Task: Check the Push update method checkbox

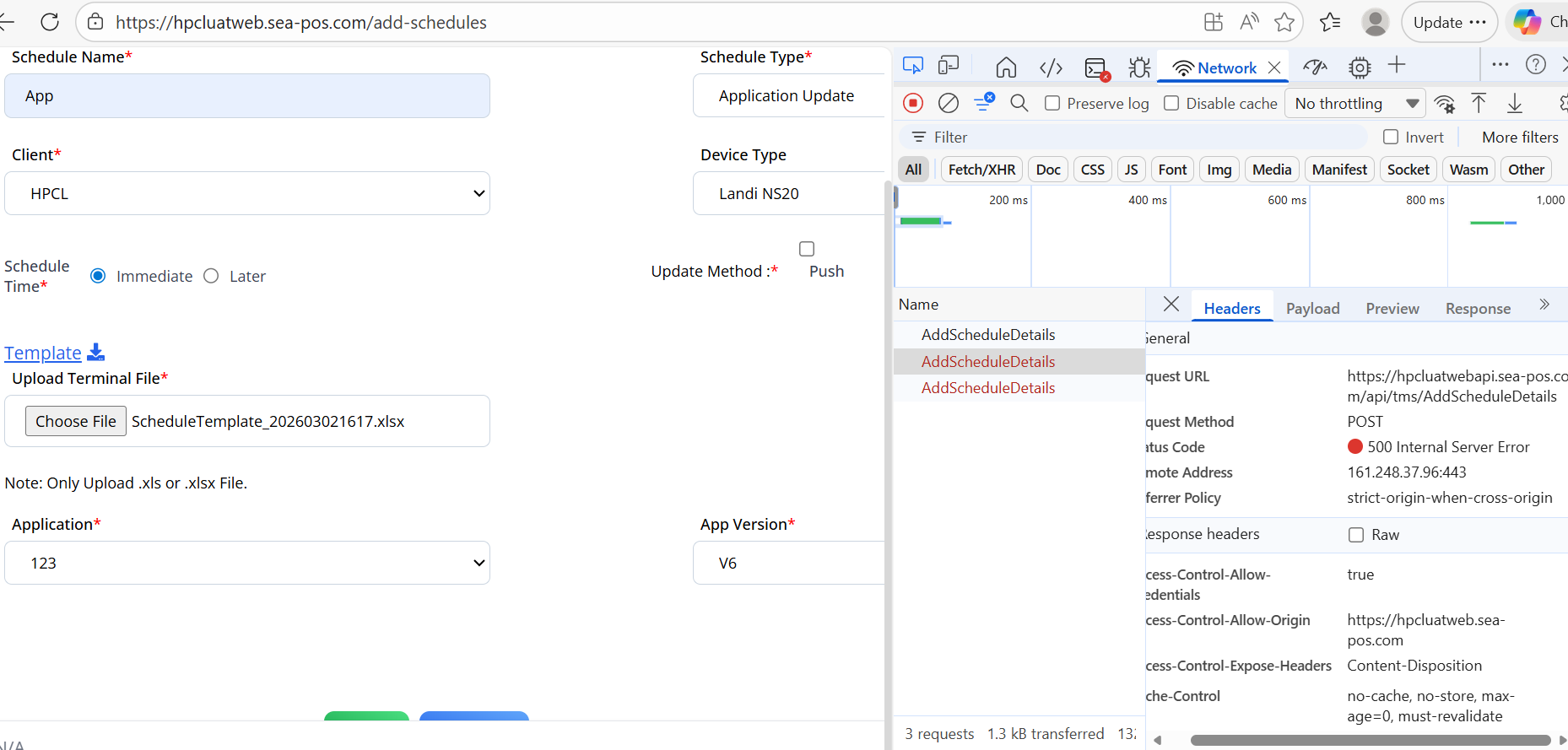Action: point(807,249)
